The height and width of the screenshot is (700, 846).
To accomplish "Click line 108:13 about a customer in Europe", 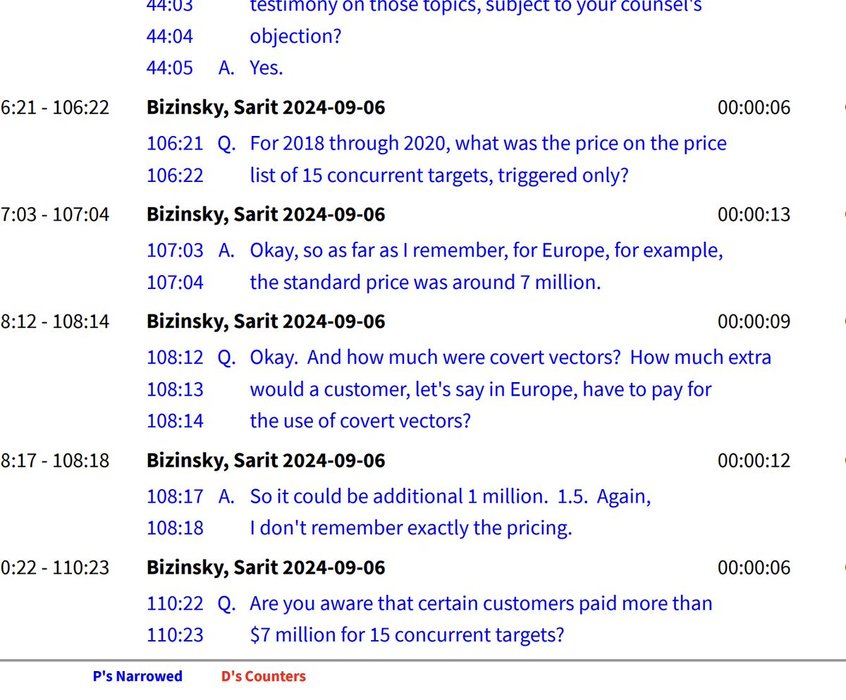I will pyautogui.click(x=429, y=389).
